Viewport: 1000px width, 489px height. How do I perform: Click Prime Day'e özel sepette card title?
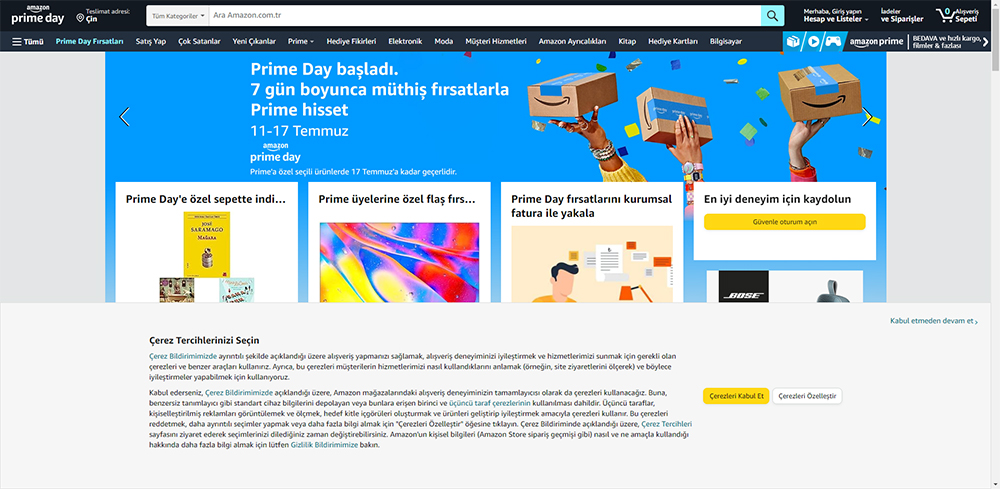point(206,199)
